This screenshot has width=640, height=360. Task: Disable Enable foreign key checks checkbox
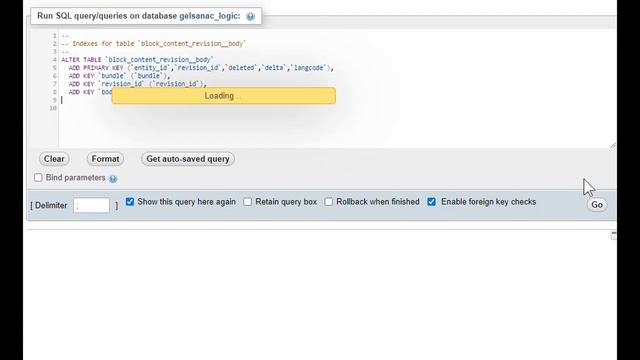point(431,202)
